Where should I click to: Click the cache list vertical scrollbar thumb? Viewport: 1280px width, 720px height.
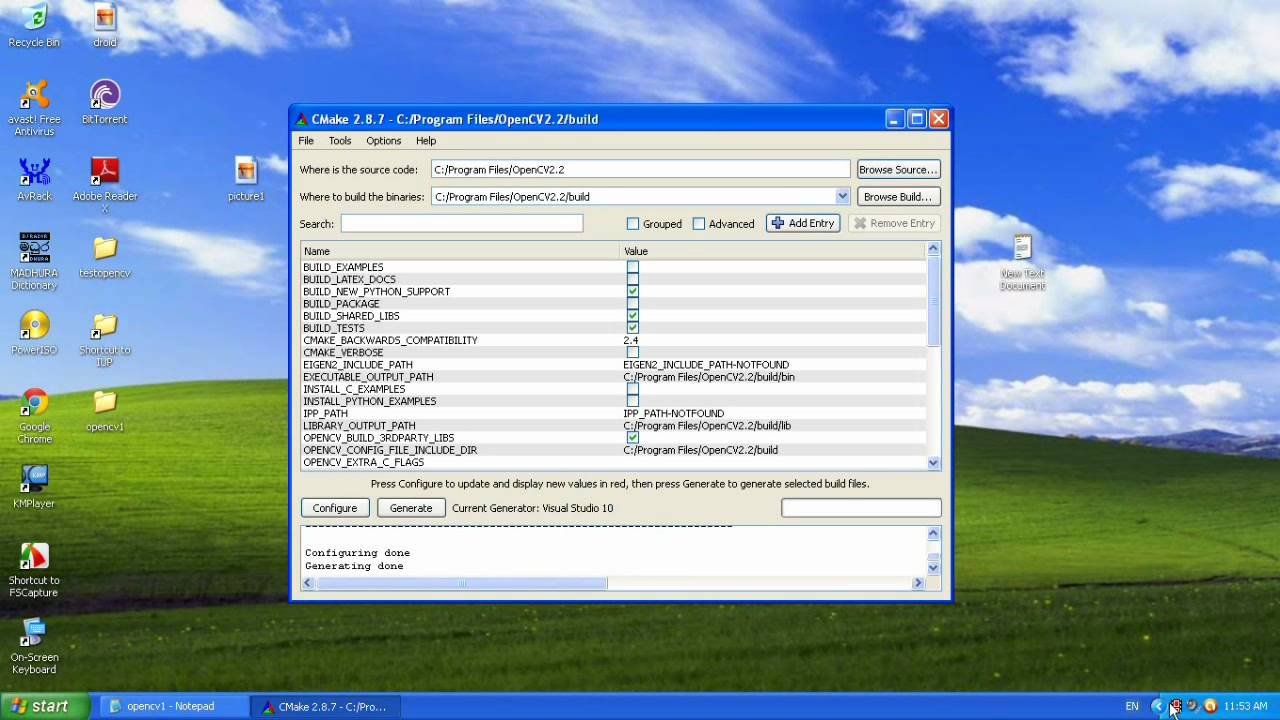tap(933, 302)
